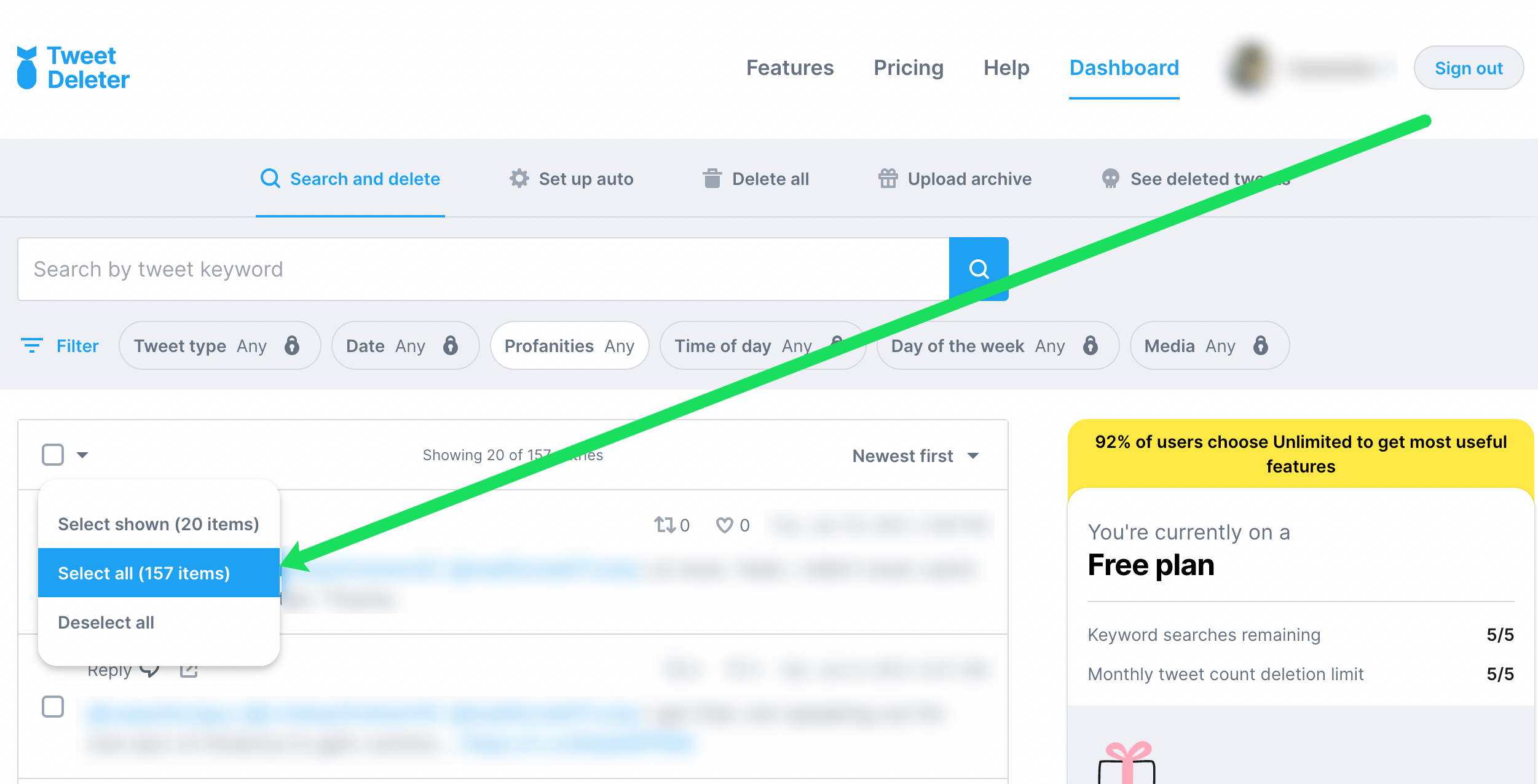1538x784 pixels.
Task: Focus the tweet keyword search field
Action: [483, 269]
